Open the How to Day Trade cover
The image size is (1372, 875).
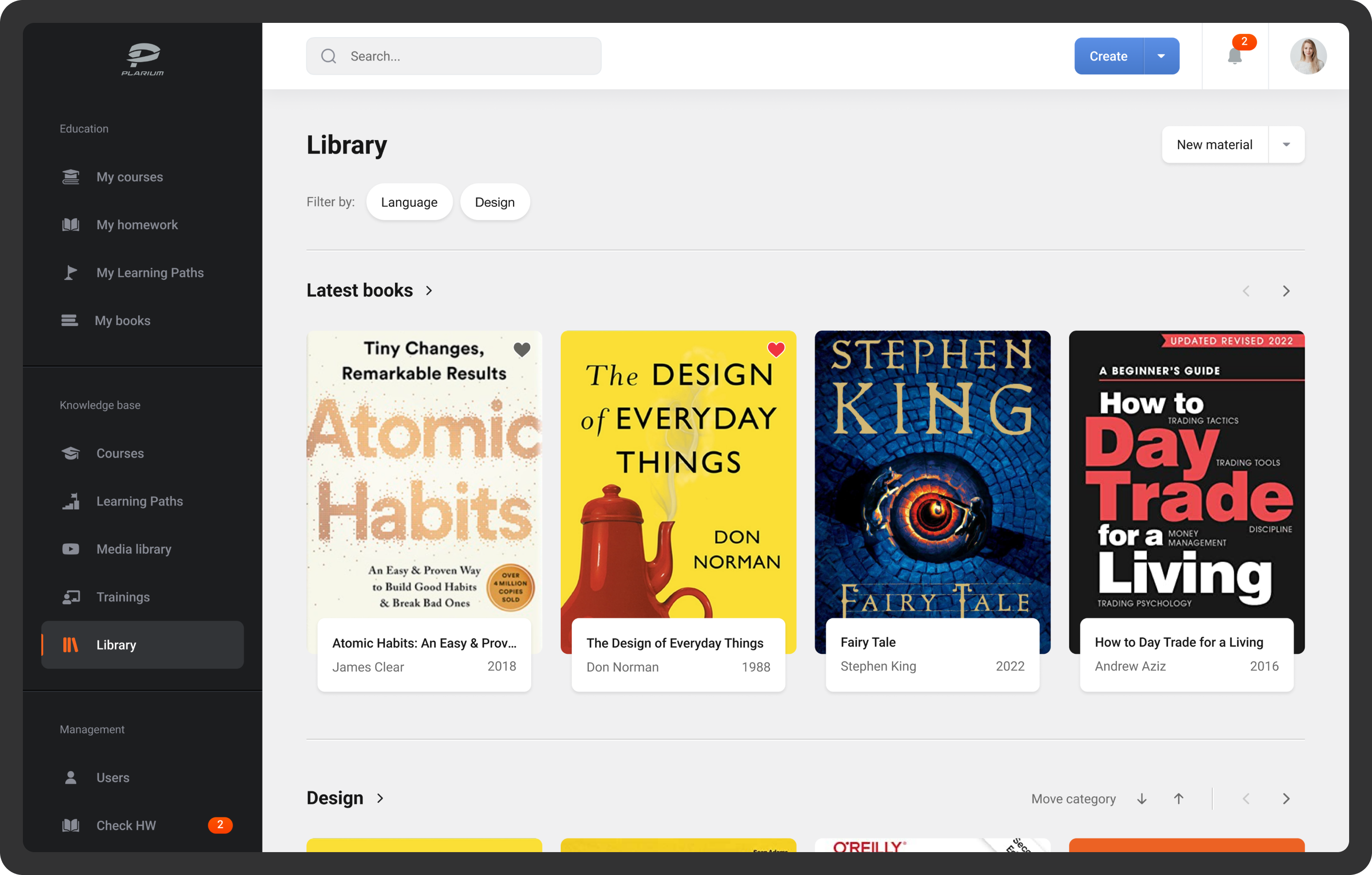click(x=1186, y=474)
